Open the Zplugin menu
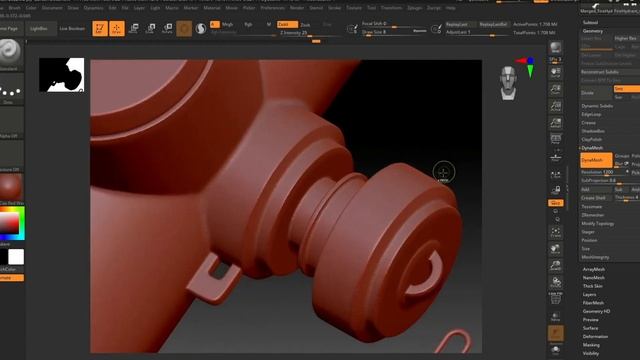 [x=415, y=8]
